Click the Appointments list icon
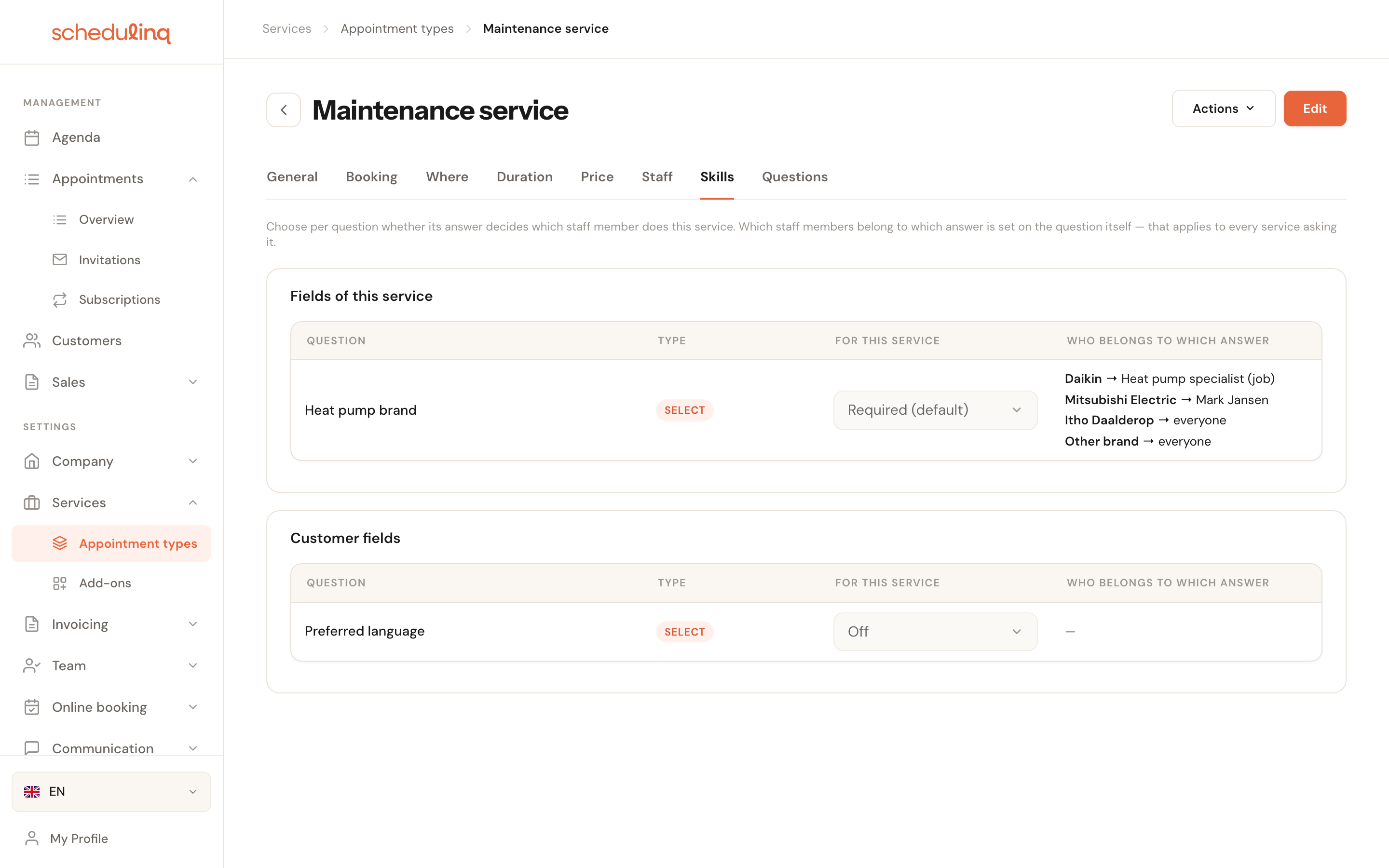The image size is (1389, 868). coord(31,179)
